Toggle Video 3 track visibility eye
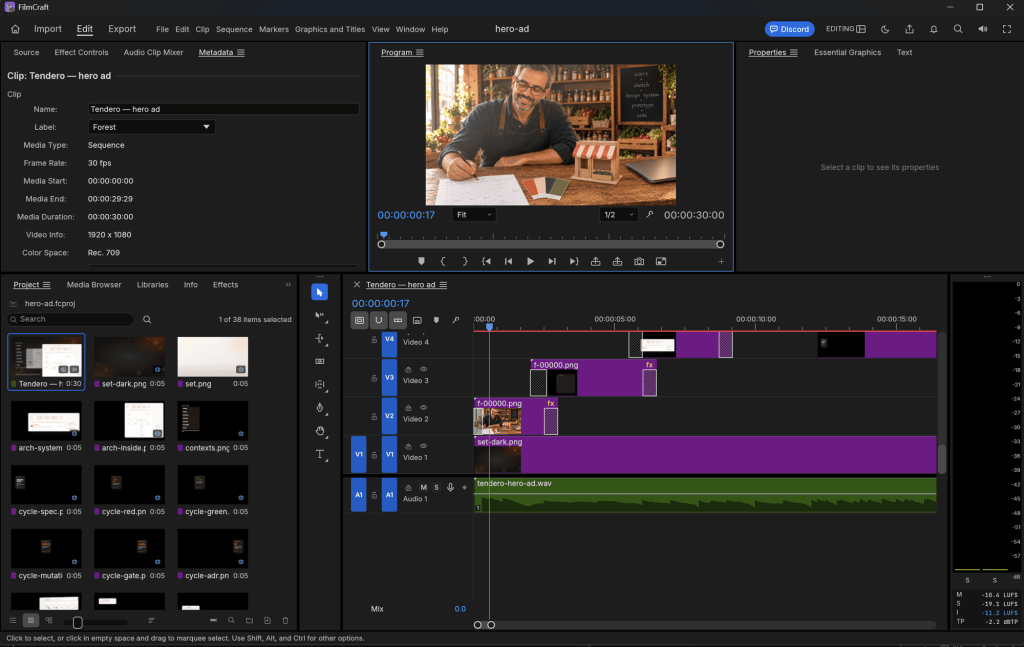 [423, 370]
